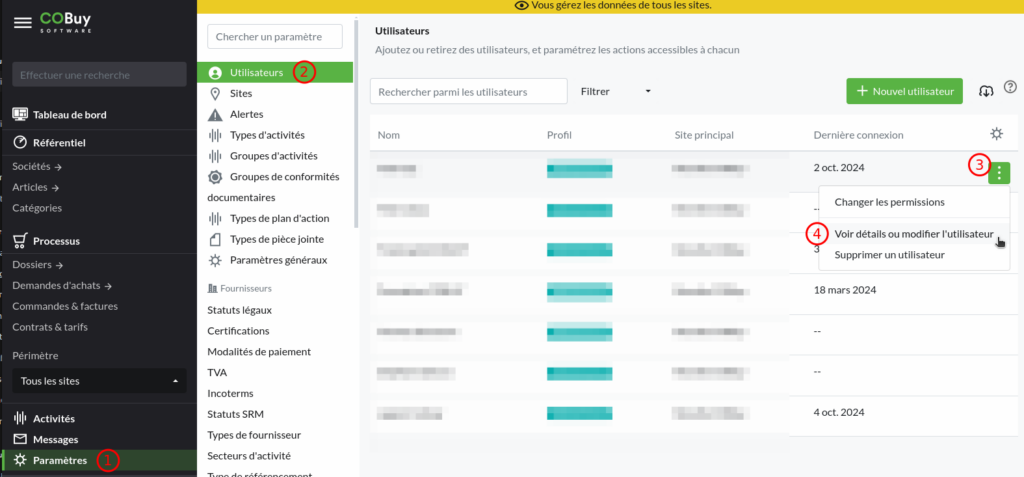Choose Supprimer un utilisateur option

(889, 255)
